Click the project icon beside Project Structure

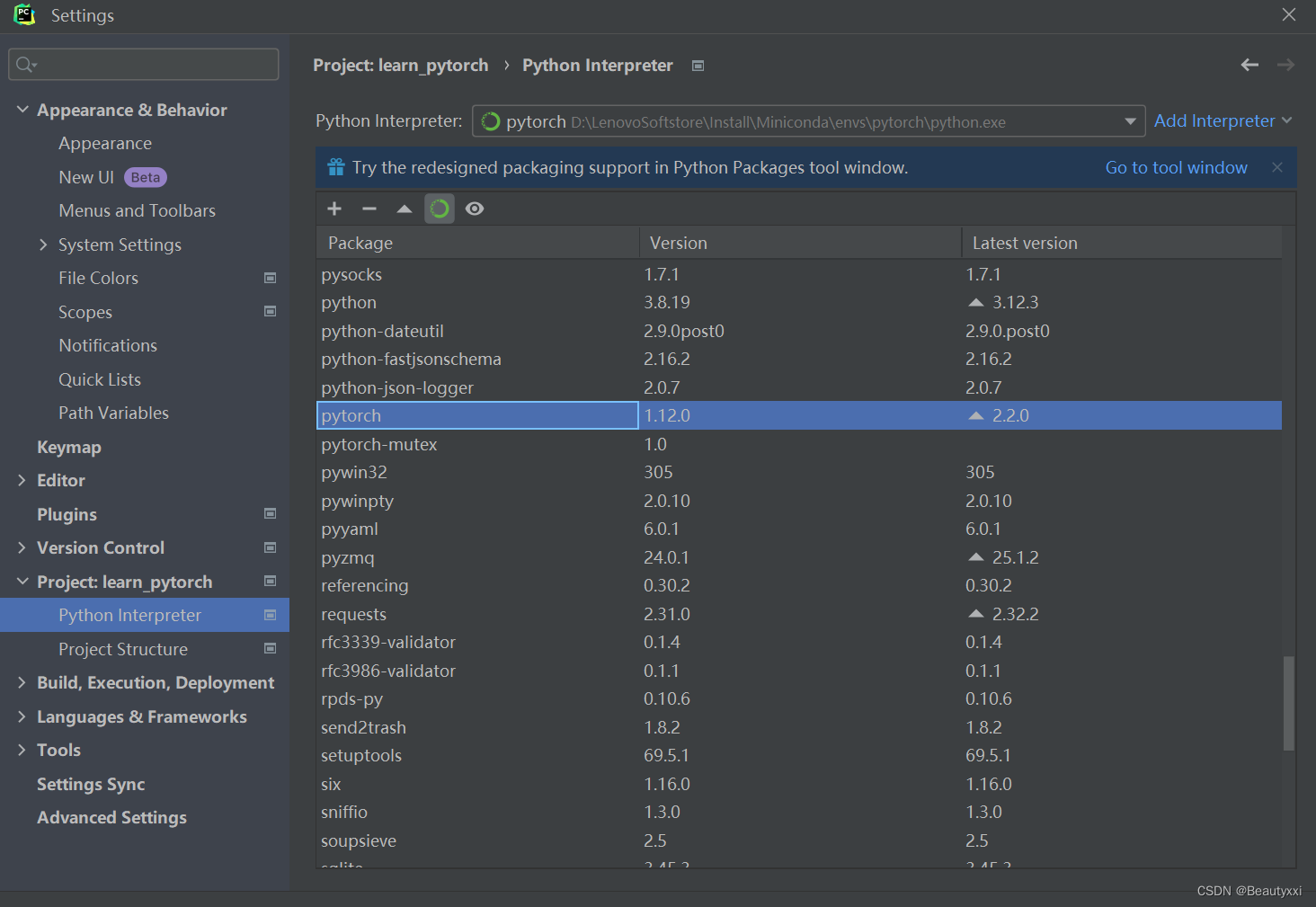click(270, 648)
